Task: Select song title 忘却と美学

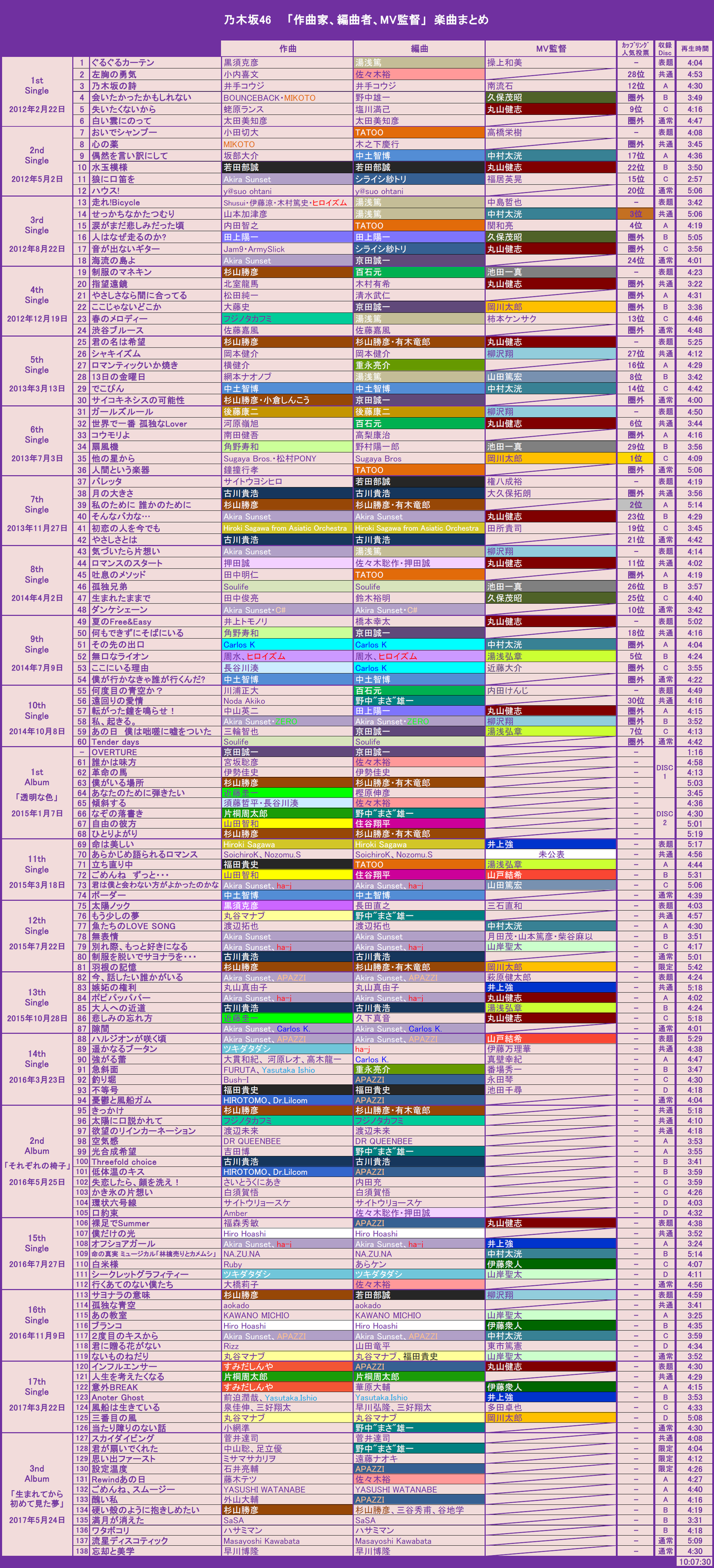Action: [113, 1551]
